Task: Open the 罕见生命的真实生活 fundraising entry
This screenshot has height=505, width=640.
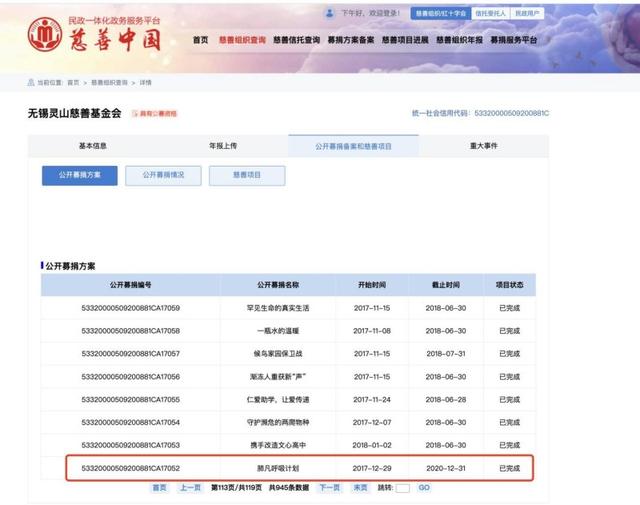Action: pos(278,308)
